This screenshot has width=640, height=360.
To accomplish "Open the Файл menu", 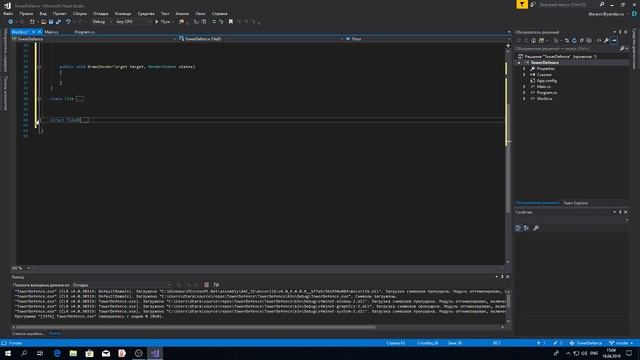I will (8, 13).
